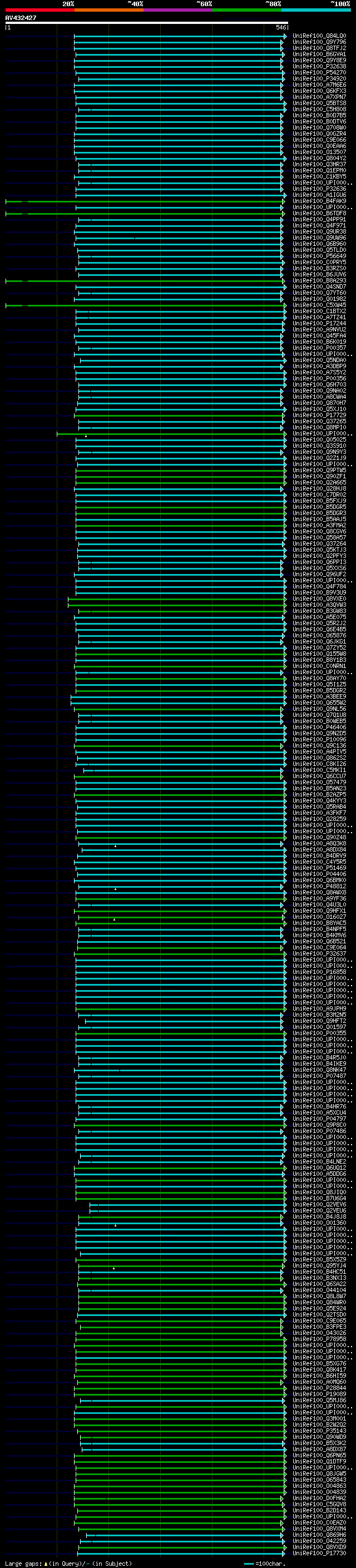Viewport: 356px width, 1568px height.
Task: Select hit label UniRef100_P56649
Action: (319, 256)
